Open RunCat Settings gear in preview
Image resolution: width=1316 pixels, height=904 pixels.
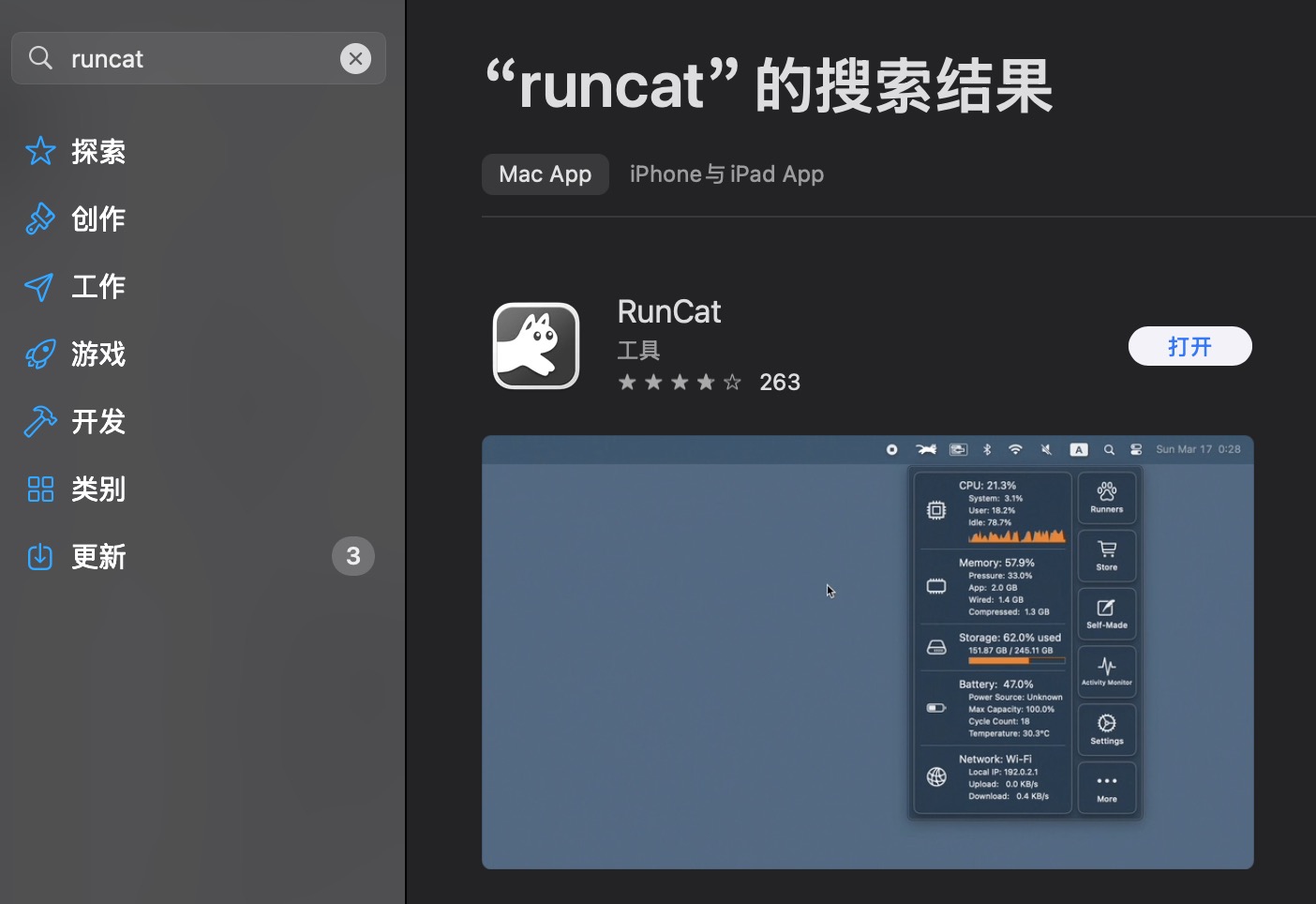1106,730
